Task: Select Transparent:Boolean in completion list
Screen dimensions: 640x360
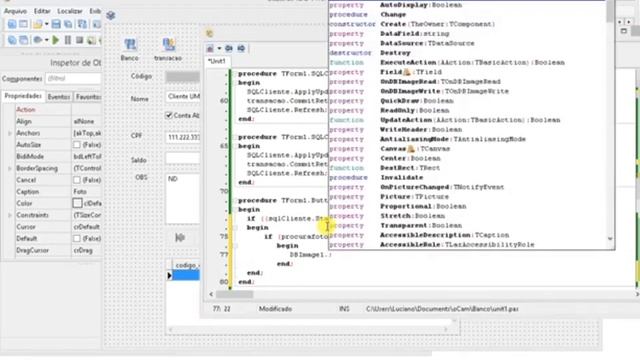Action: tap(467, 226)
